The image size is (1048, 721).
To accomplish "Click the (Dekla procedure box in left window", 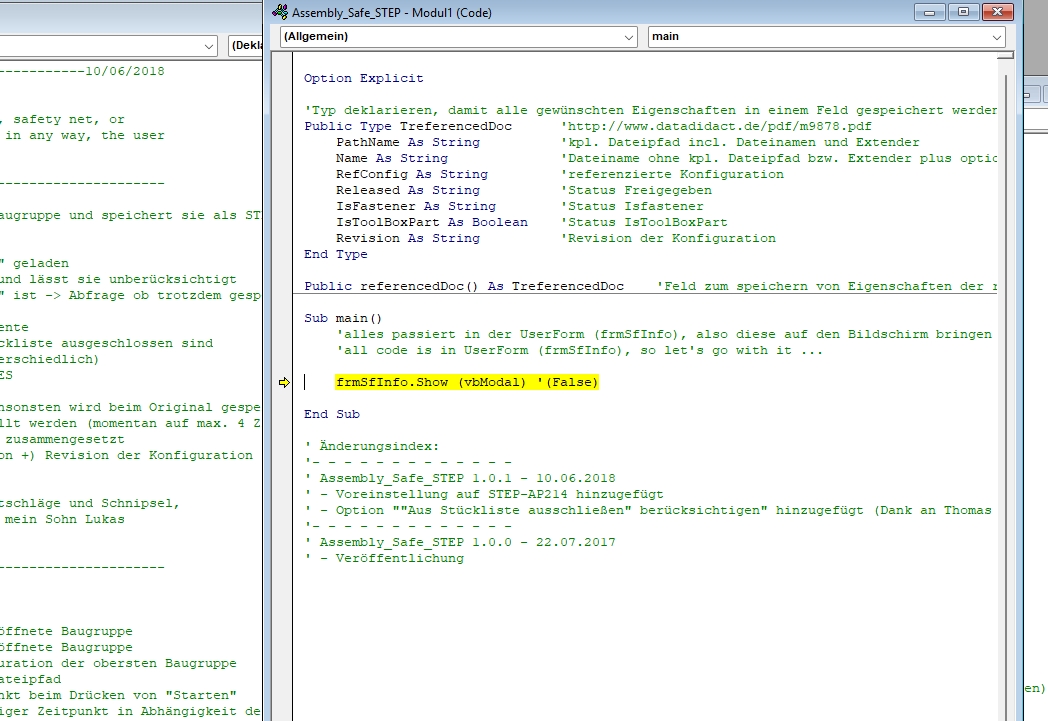I will click(246, 45).
